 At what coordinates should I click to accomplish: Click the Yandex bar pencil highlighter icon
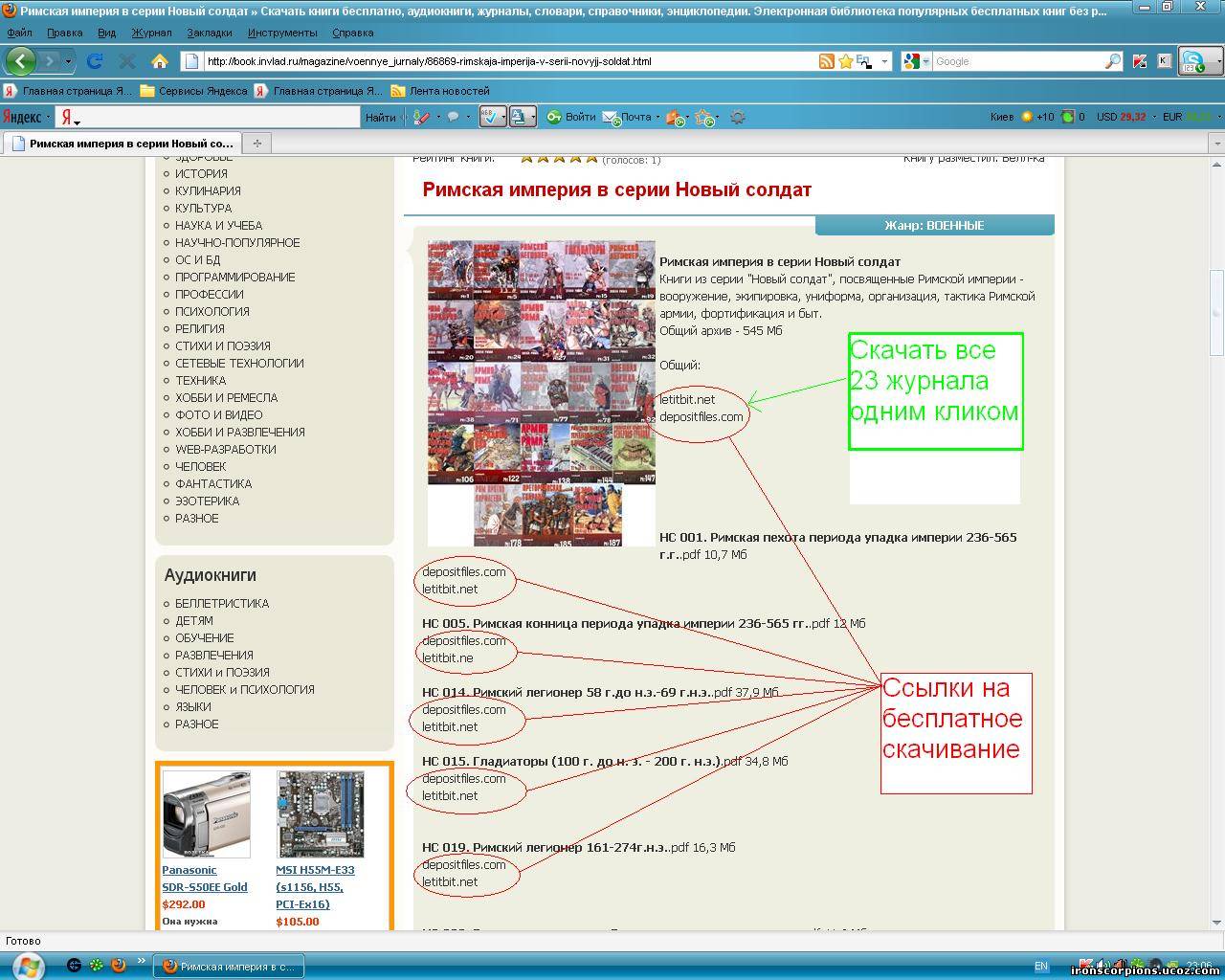coord(421,117)
